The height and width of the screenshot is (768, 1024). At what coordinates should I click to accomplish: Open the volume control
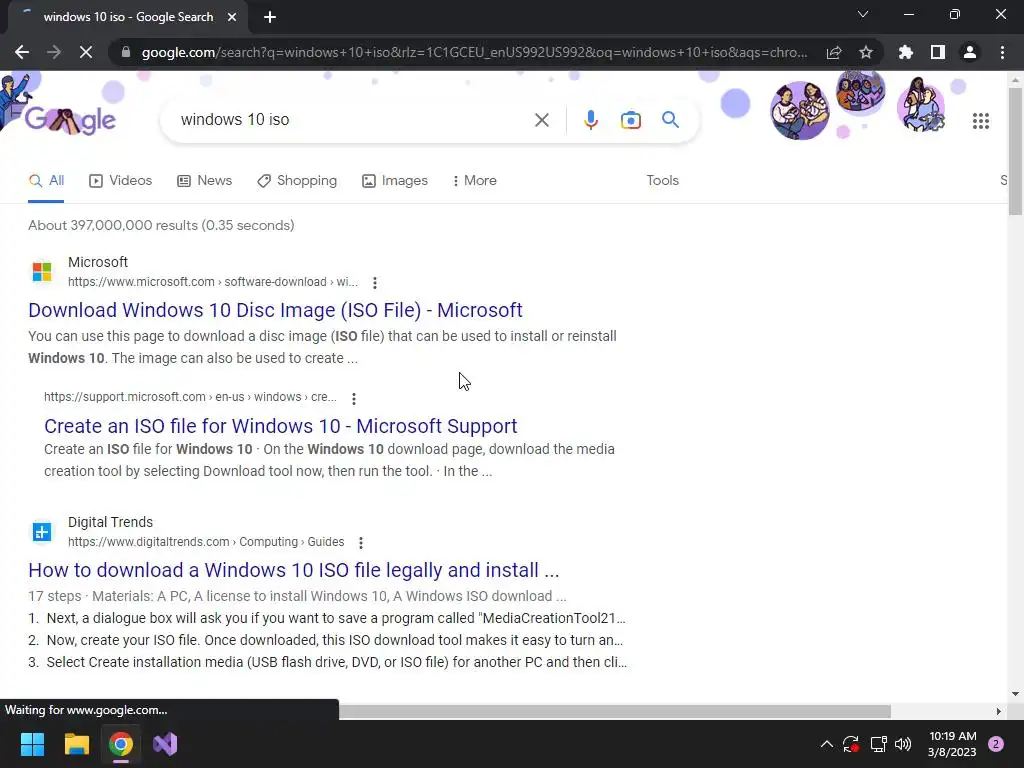point(903,744)
